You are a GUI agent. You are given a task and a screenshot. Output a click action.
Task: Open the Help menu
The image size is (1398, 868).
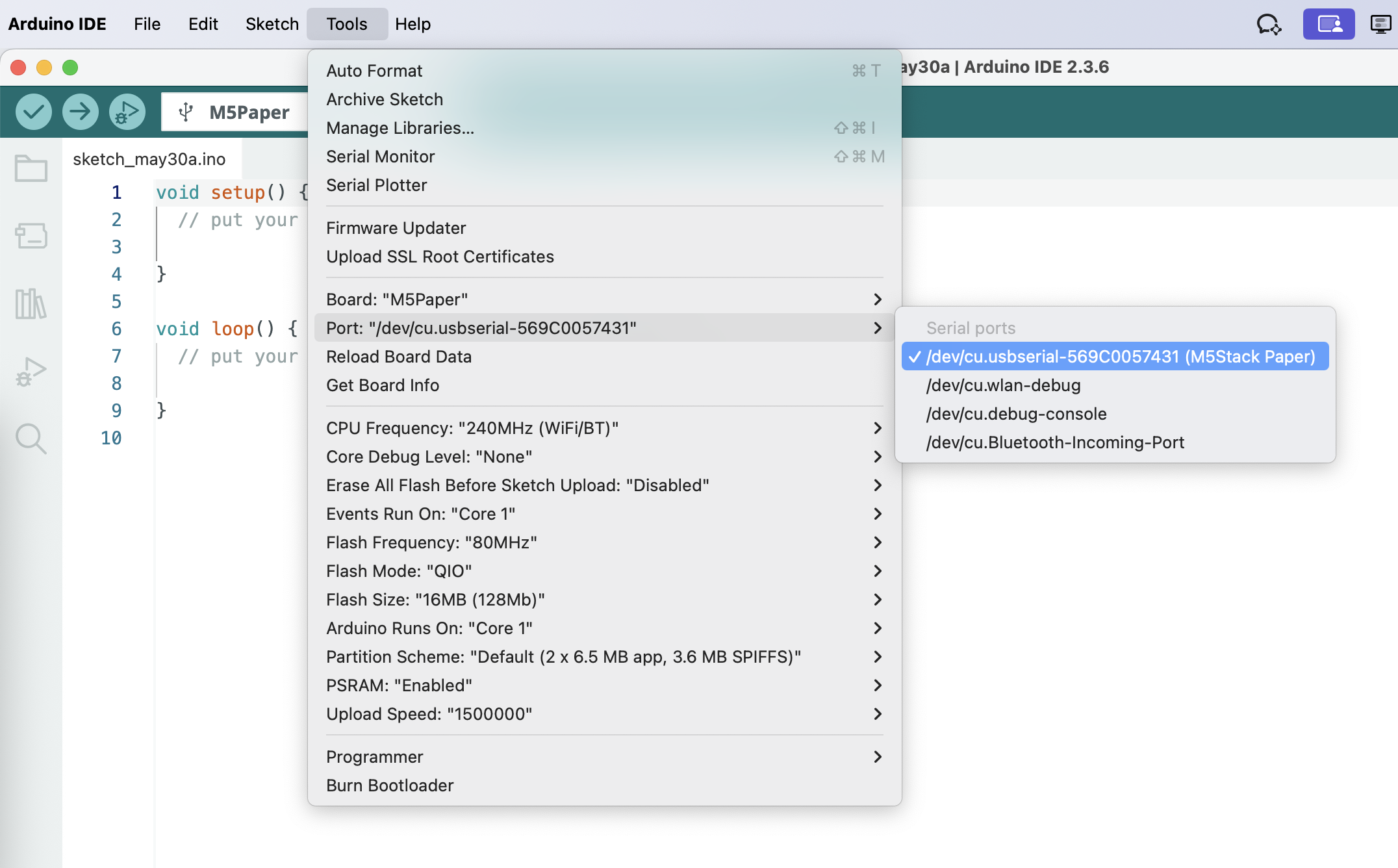coord(413,24)
